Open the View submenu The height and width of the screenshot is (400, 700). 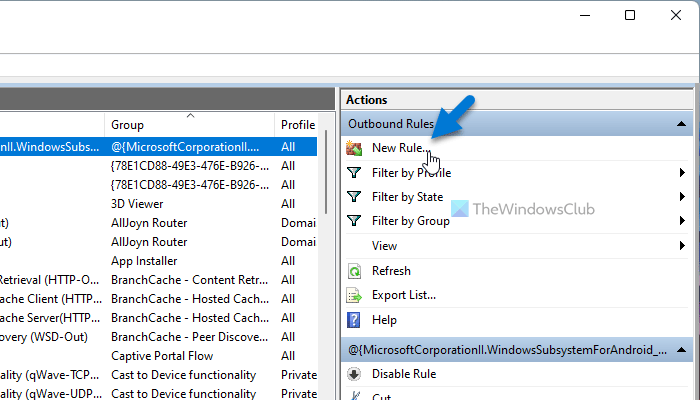click(x=384, y=246)
